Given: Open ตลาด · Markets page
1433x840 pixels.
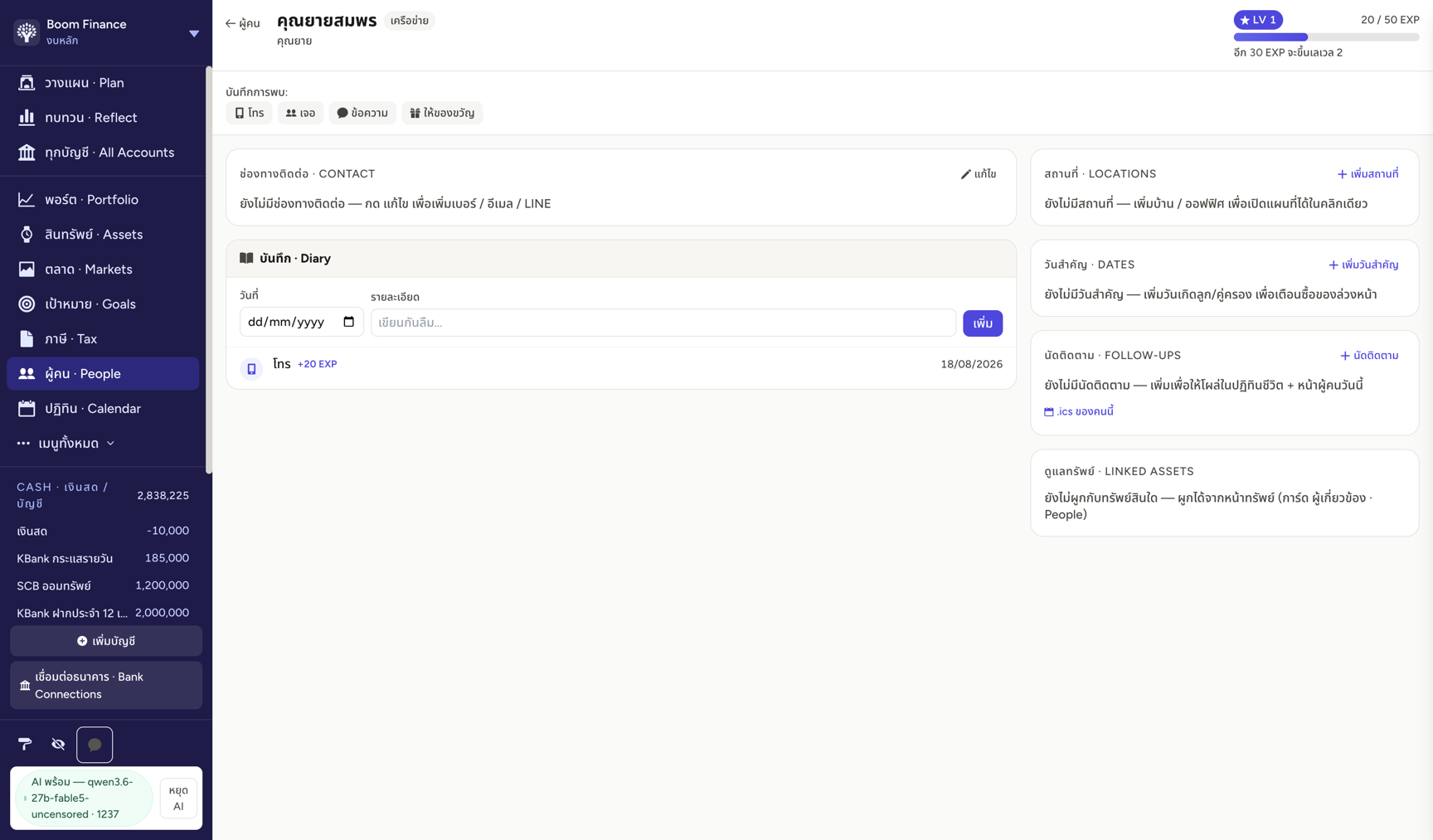Looking at the screenshot, I should [x=103, y=269].
